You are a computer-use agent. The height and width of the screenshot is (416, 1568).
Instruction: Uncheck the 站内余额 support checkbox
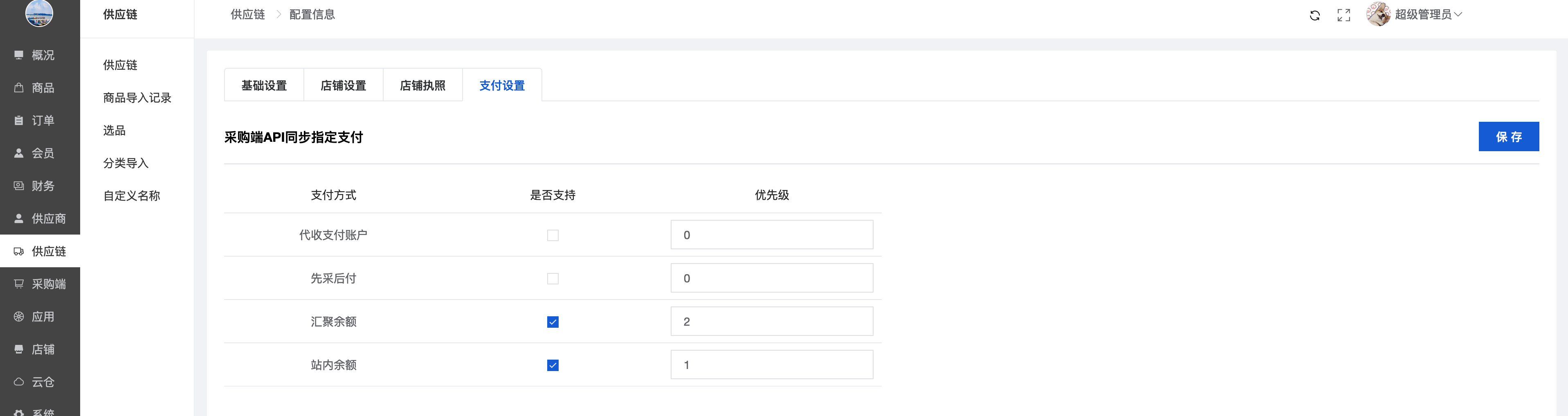pyautogui.click(x=553, y=365)
